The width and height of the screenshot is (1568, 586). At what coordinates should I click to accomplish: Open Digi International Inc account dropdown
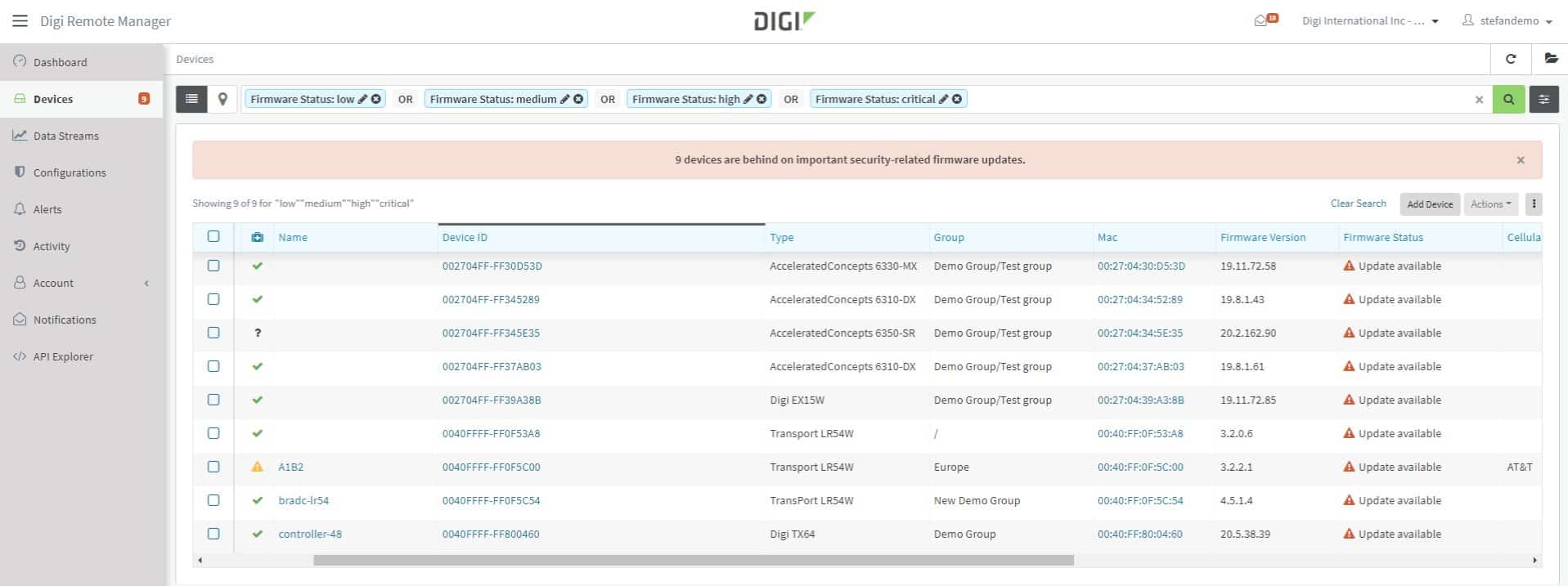click(1370, 21)
